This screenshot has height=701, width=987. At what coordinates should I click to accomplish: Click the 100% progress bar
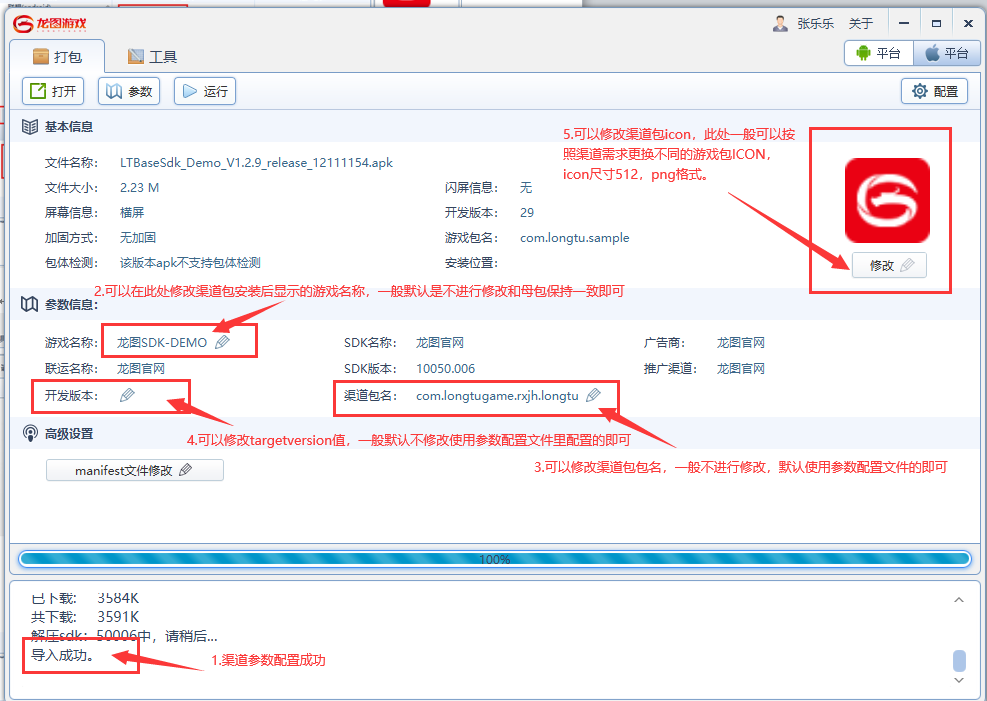click(x=494, y=559)
